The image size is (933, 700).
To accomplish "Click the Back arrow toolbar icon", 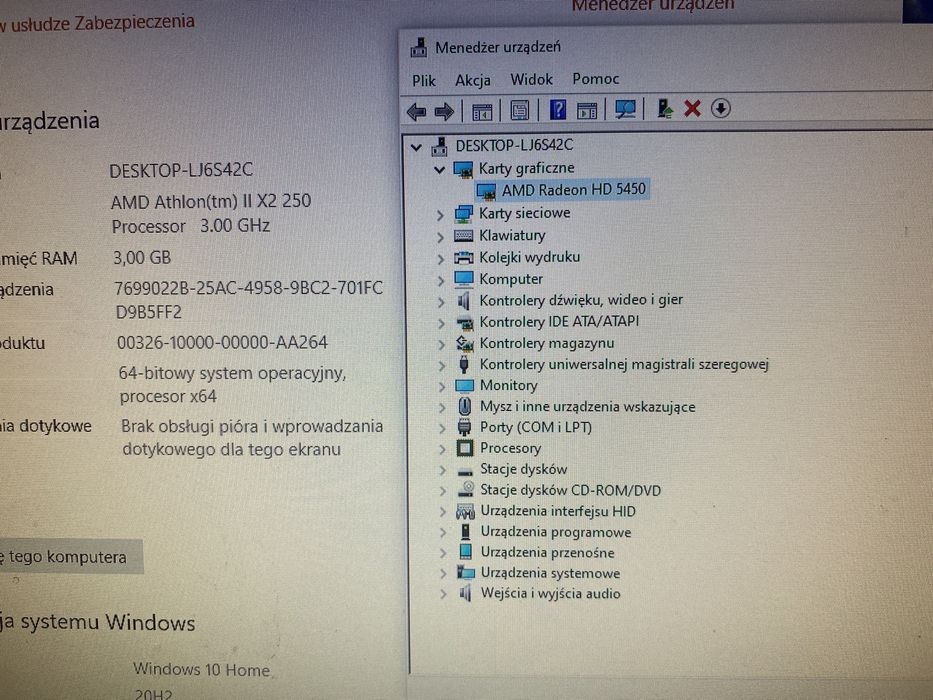I will 416,111.
